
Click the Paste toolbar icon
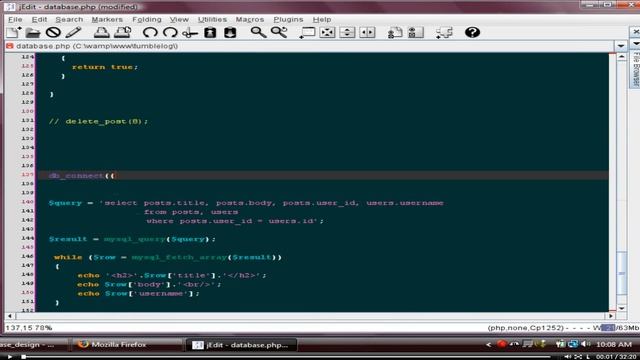(x=230, y=32)
